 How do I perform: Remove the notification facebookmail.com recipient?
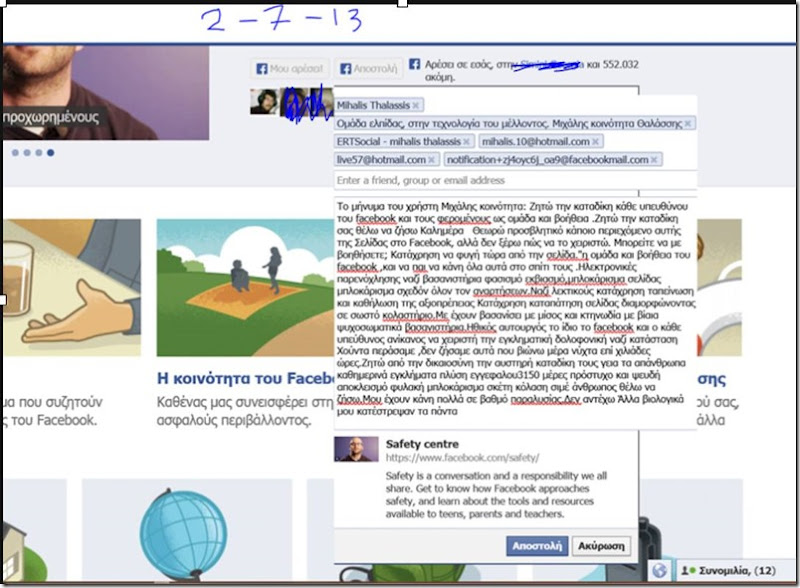[654, 160]
